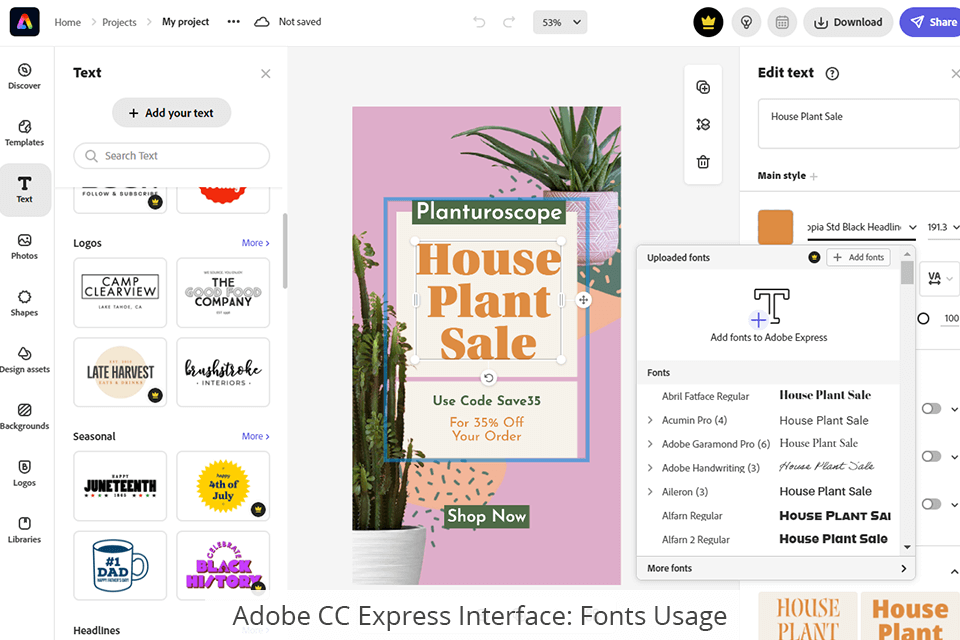Expand the Acumin Pro font family
This screenshot has height=640, width=960.
650,420
